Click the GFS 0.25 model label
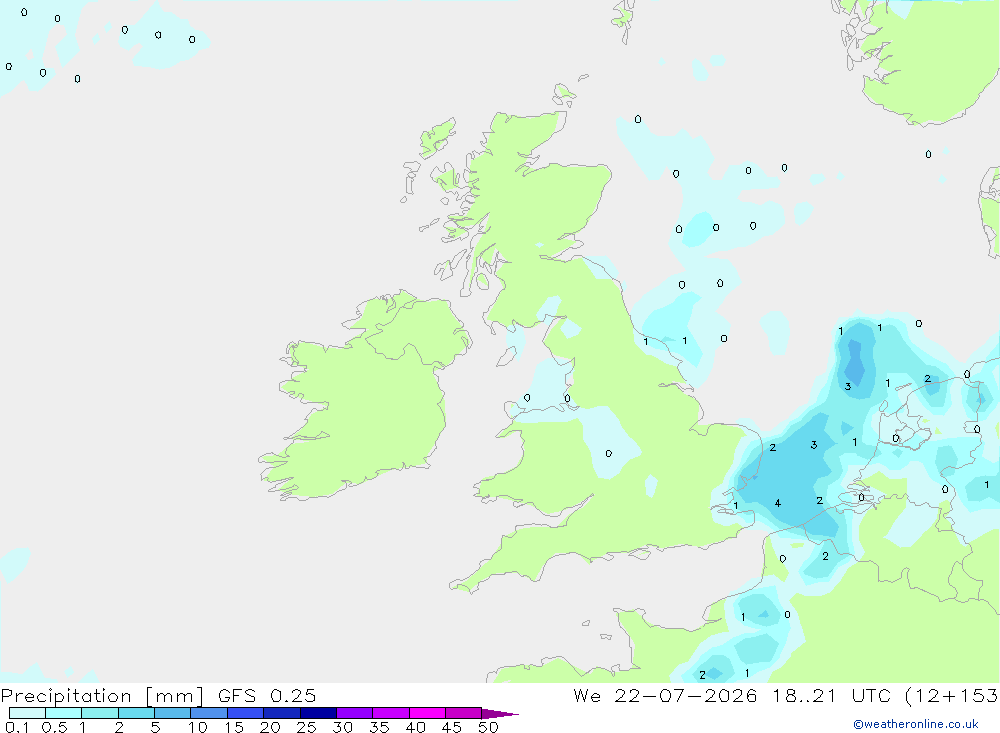 267,696
